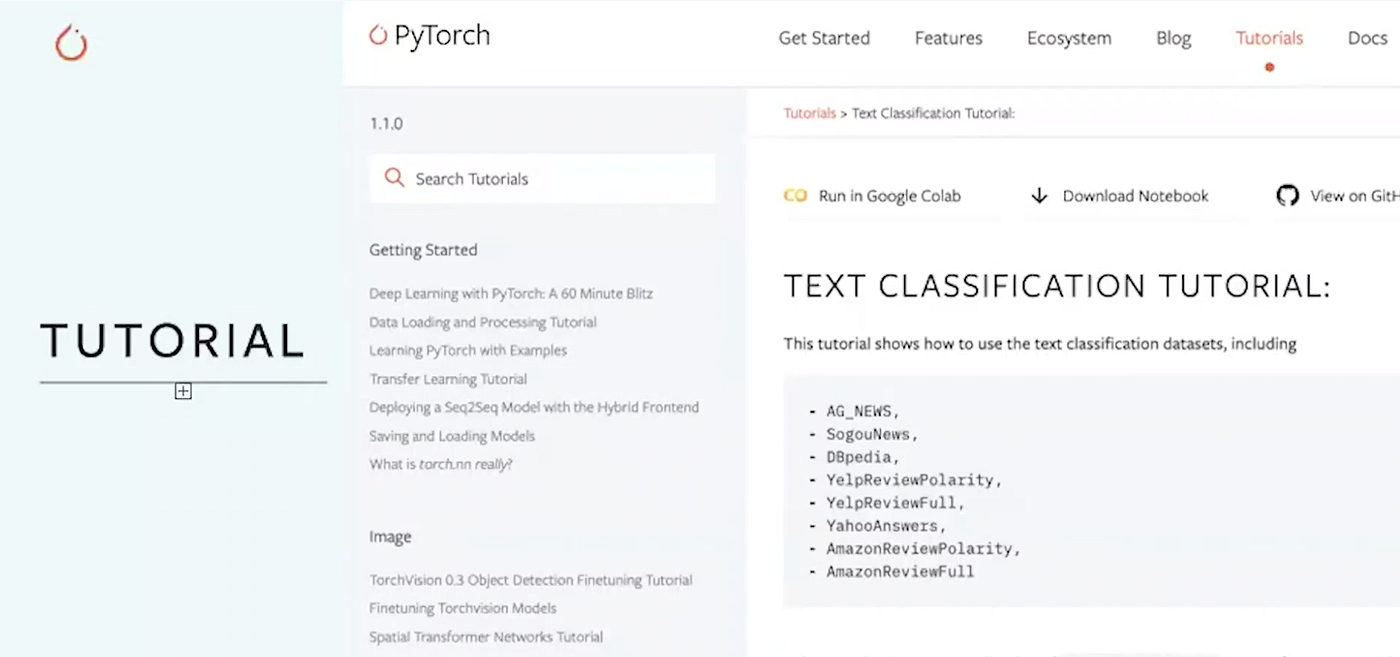Click into the Search Tutorials field

tap(542, 178)
